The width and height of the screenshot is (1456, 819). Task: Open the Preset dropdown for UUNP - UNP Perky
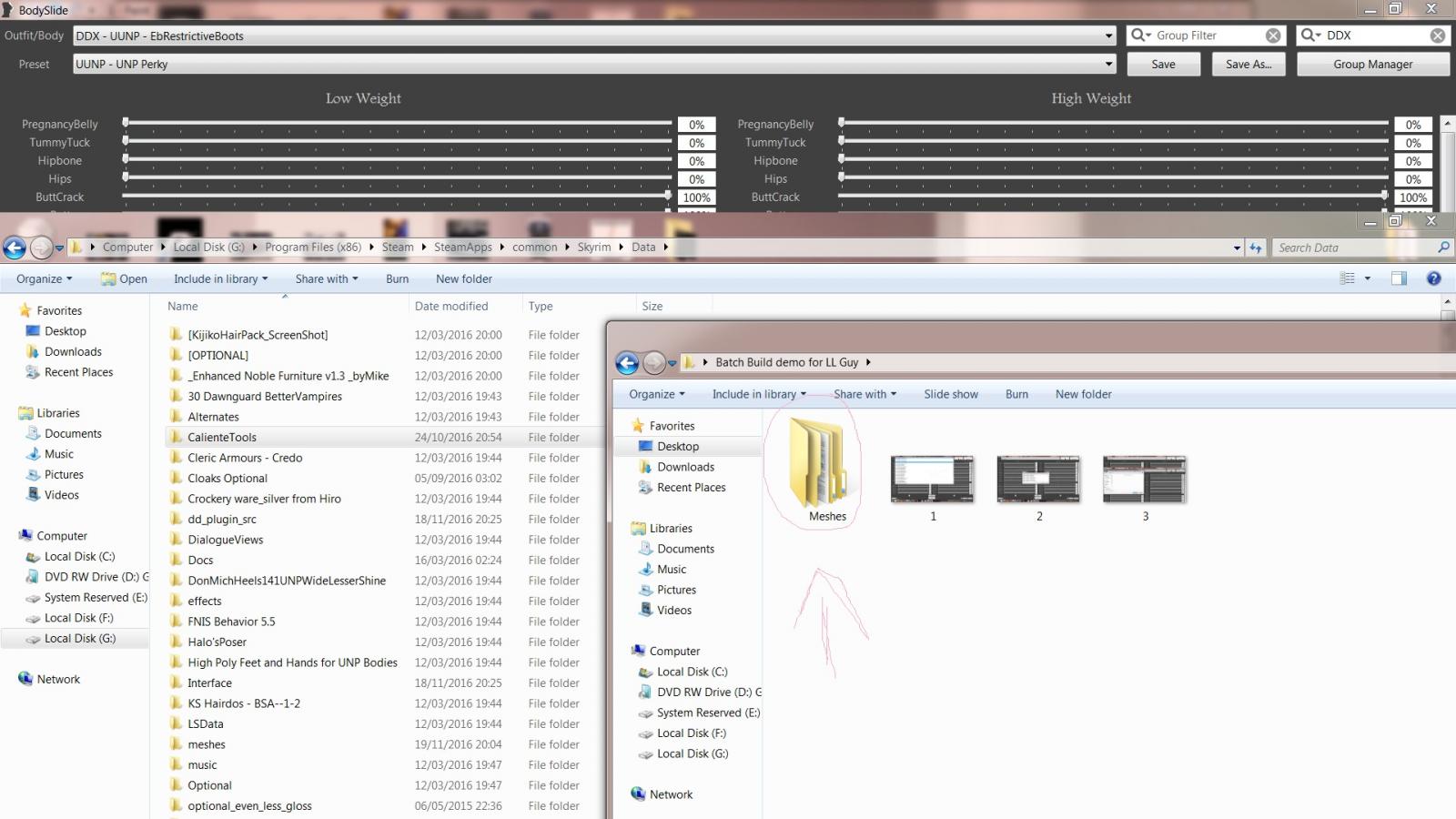[1108, 64]
